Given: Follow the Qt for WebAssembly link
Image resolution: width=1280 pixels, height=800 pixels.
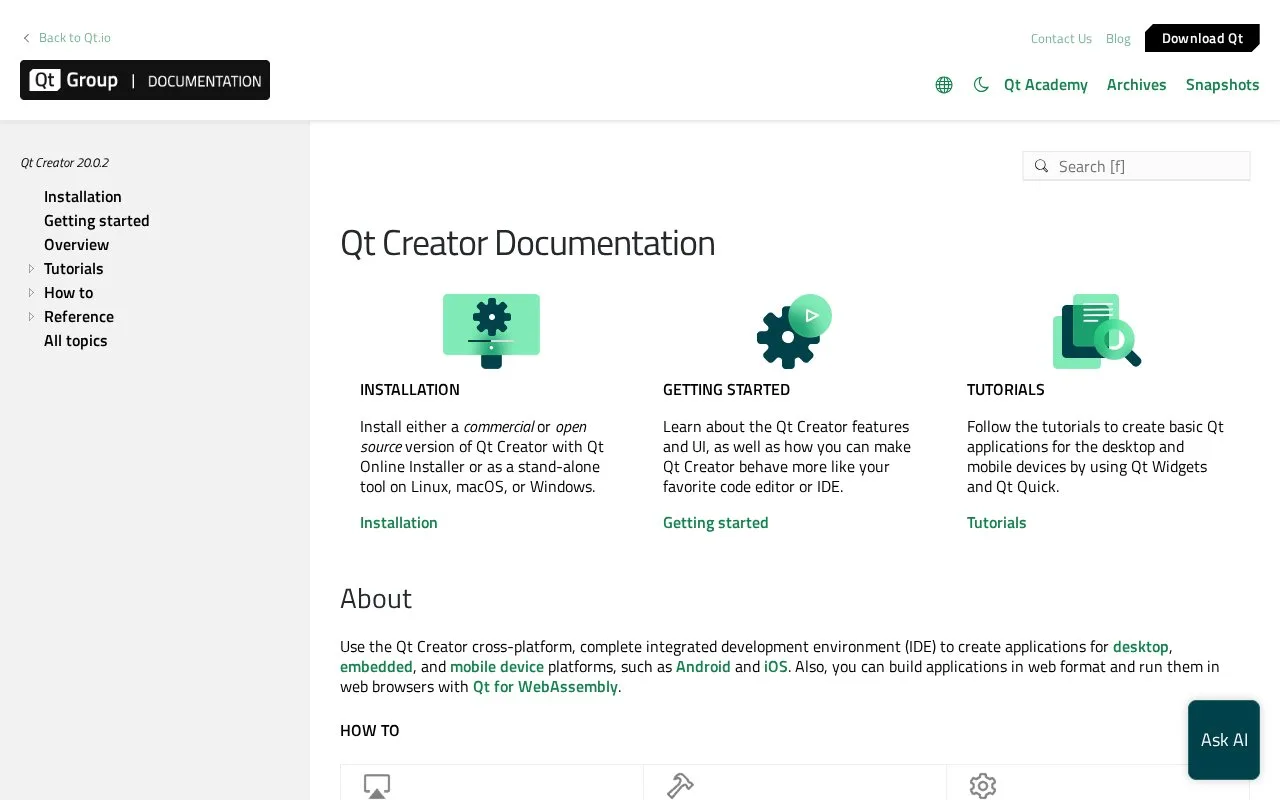Looking at the screenshot, I should 545,687.
